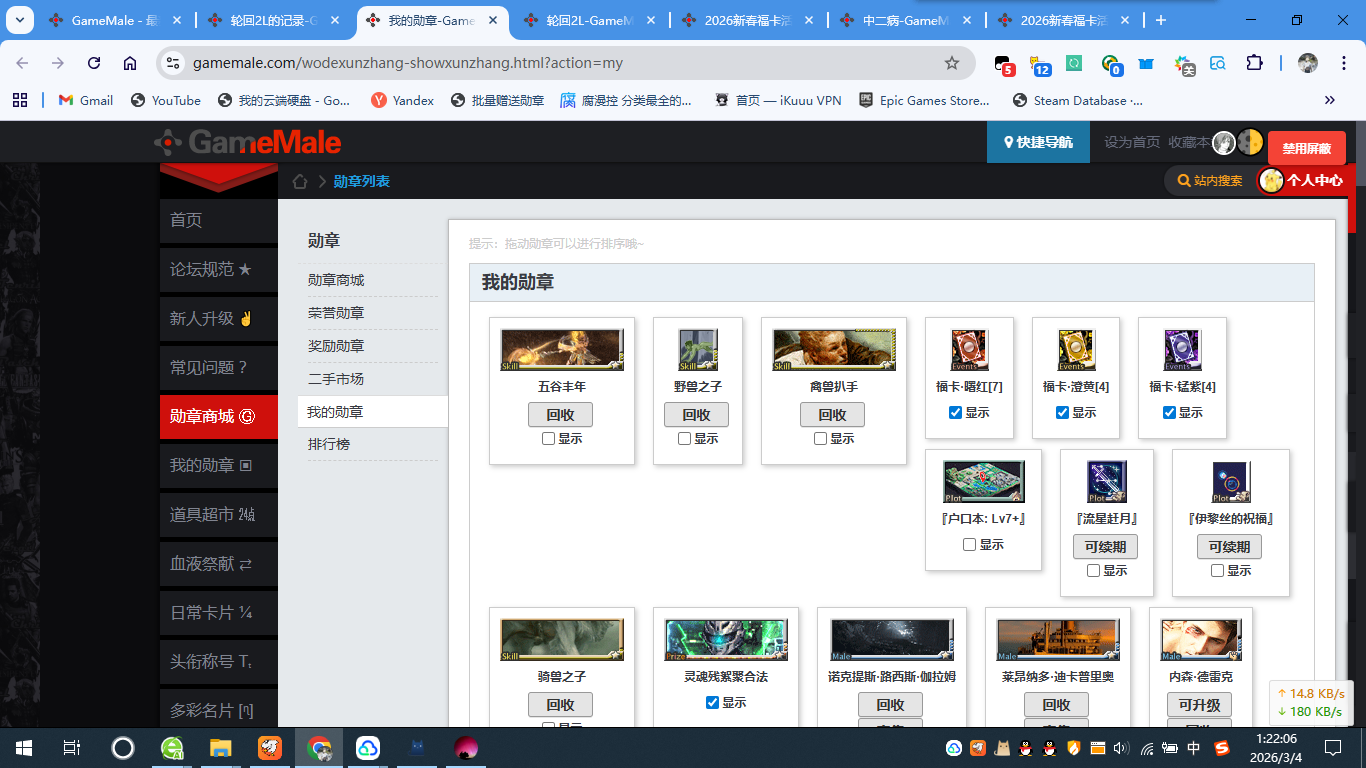Click the 福卡·澄黄 card icon

tap(1076, 350)
